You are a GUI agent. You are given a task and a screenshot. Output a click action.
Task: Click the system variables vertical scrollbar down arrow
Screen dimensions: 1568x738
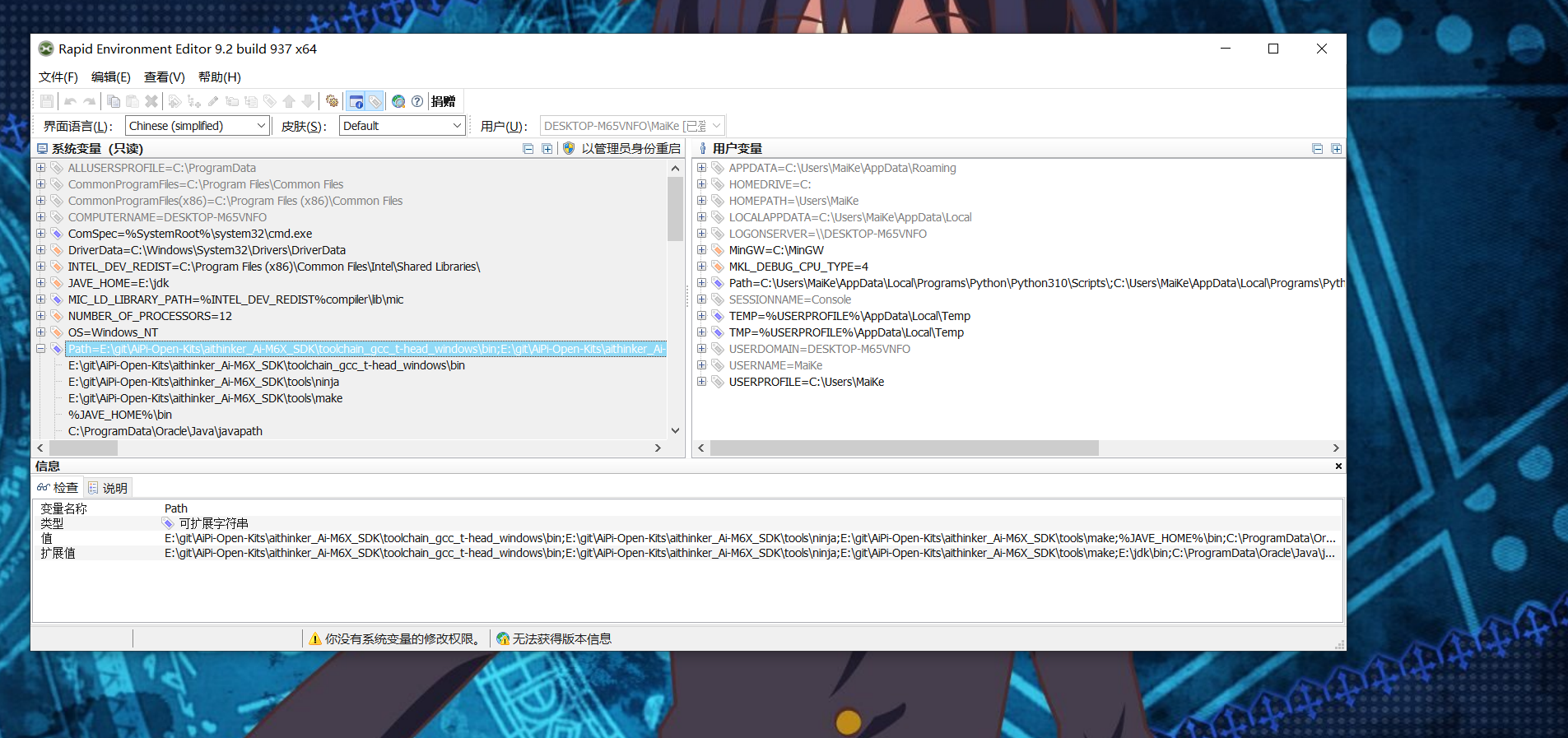point(676,430)
